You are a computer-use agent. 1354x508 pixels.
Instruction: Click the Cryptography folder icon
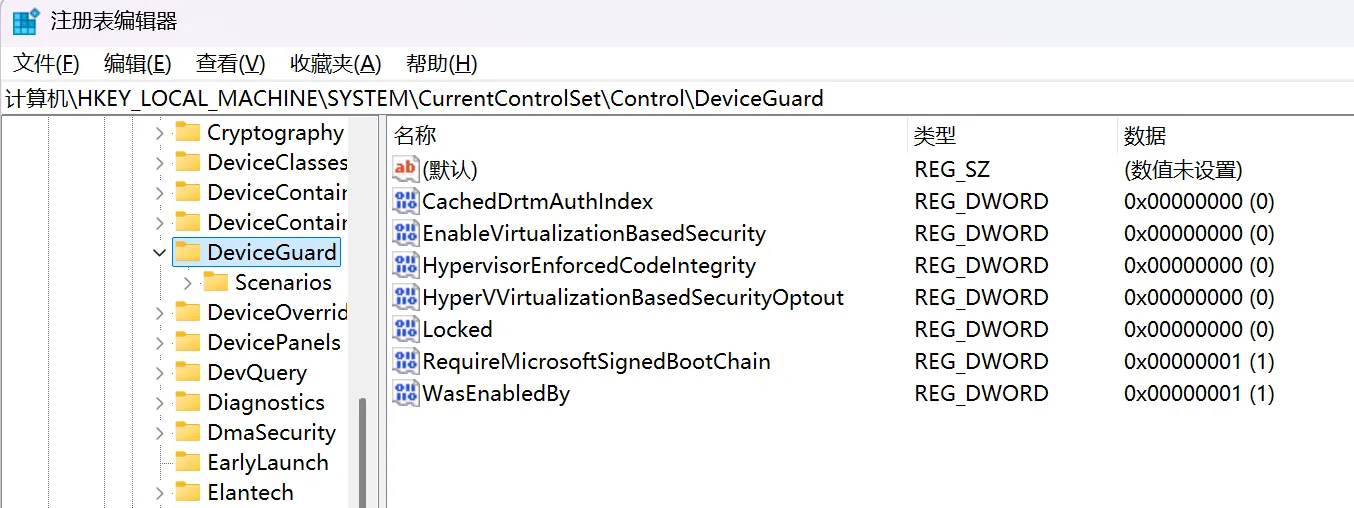188,132
